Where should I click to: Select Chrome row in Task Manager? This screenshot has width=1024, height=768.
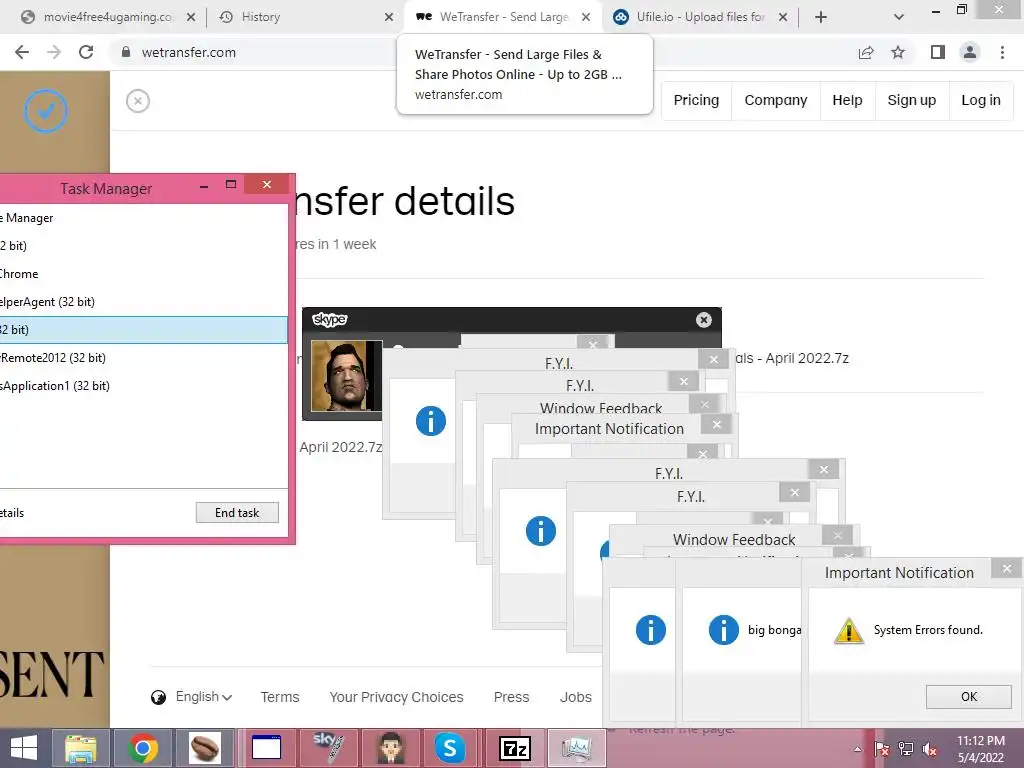click(144, 274)
